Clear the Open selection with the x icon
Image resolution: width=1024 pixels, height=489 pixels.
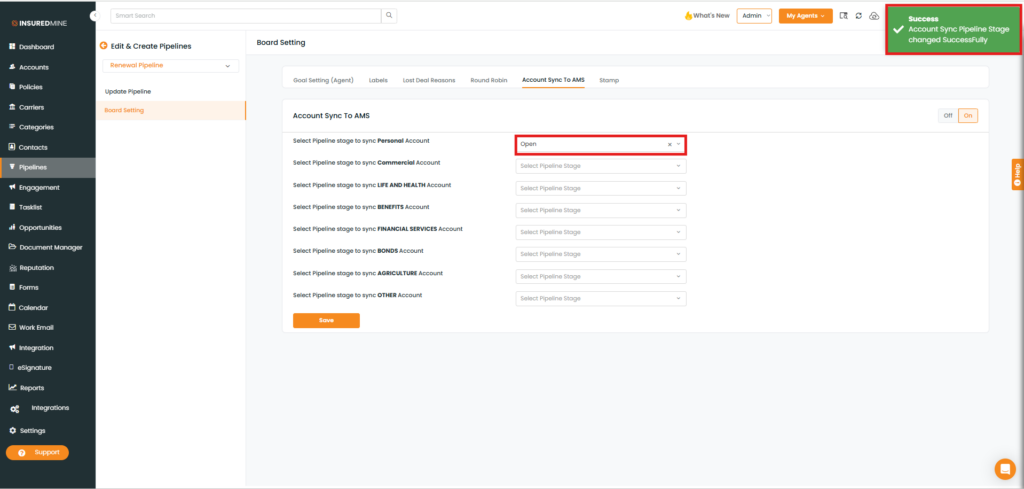click(670, 144)
